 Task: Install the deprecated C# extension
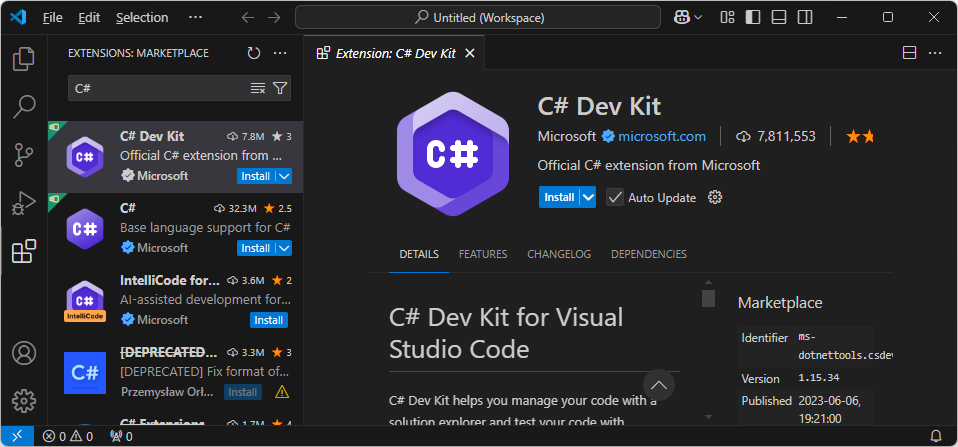coord(243,392)
